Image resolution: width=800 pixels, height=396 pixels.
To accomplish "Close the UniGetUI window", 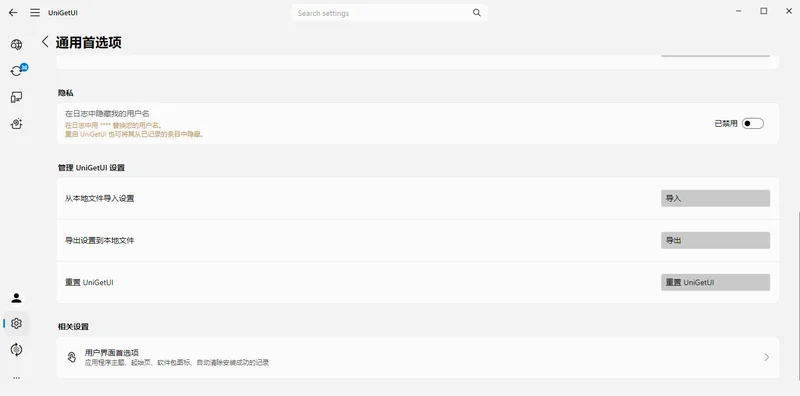I will [x=788, y=11].
